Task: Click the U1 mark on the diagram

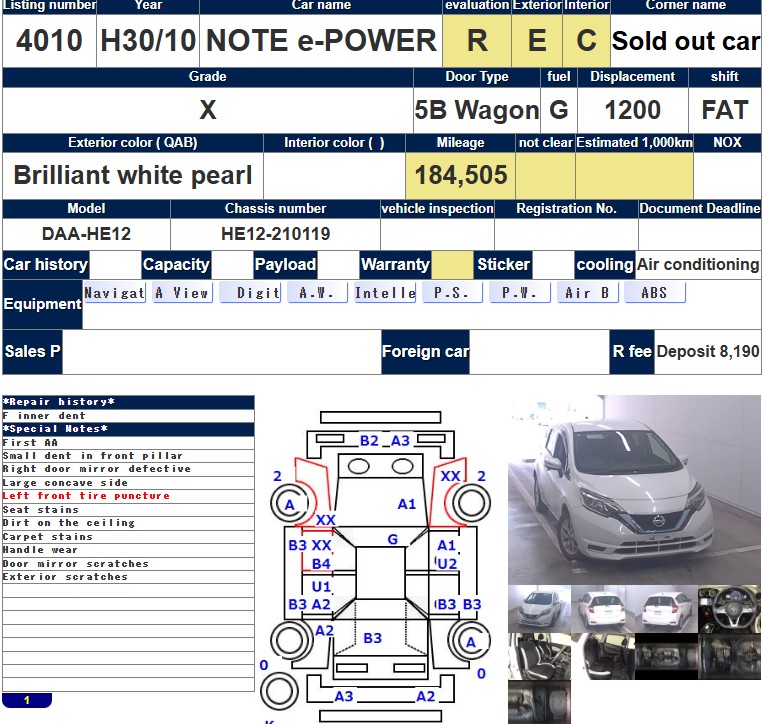Action: (321, 586)
